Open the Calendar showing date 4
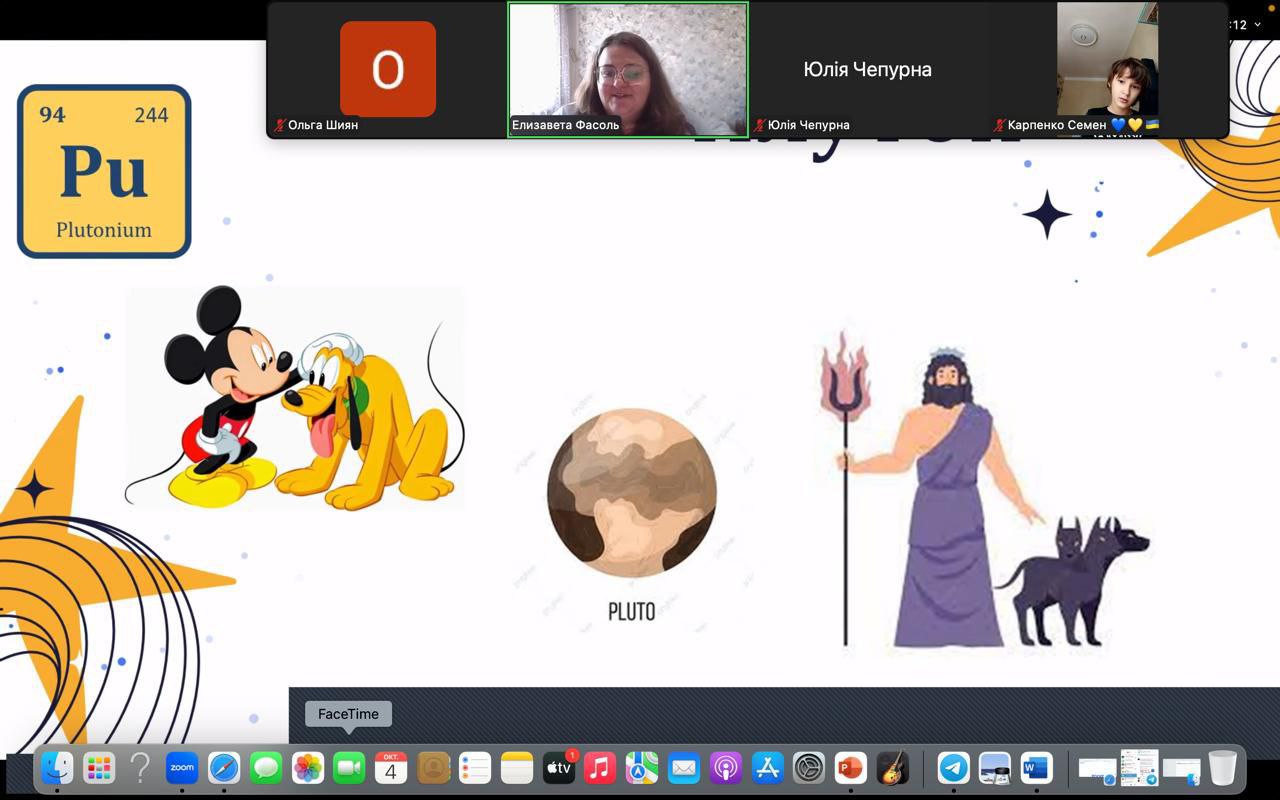Screen dimensions: 1280x800 click(391, 768)
